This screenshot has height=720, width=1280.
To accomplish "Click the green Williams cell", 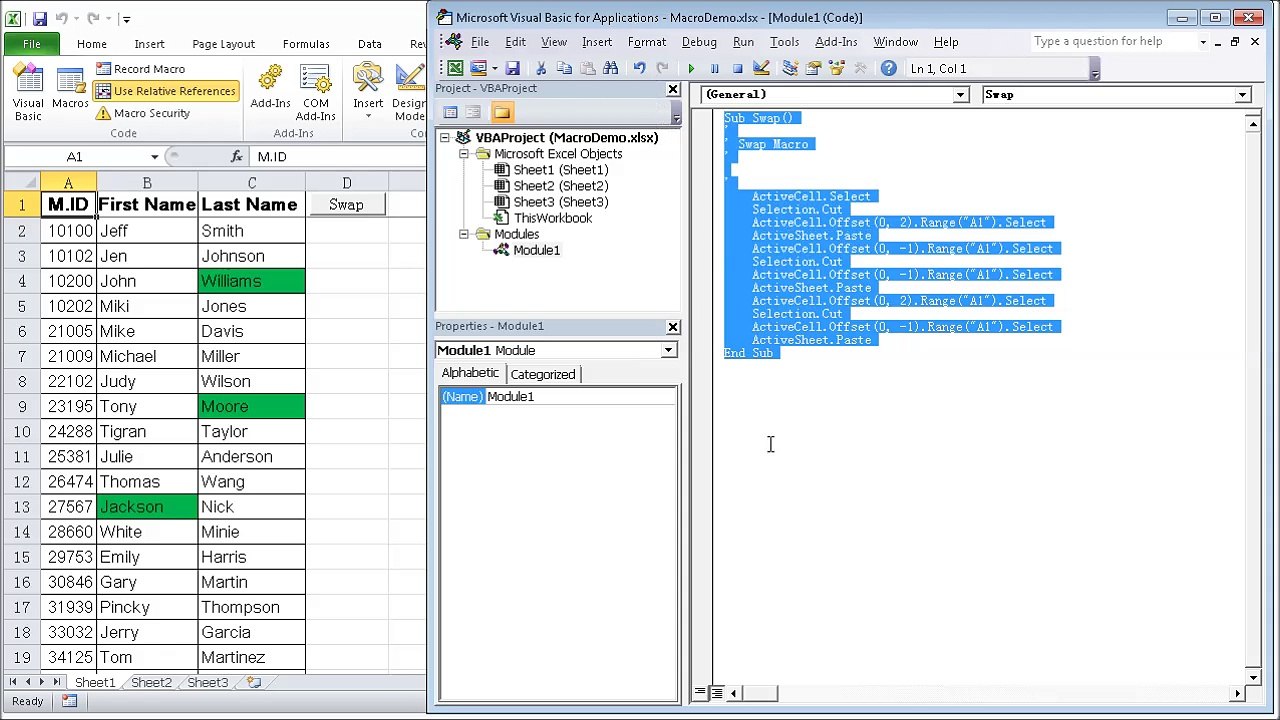I will [x=252, y=281].
